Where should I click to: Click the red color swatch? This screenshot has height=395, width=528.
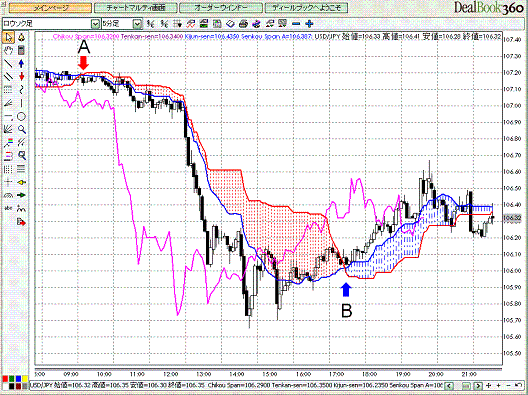(x=5, y=380)
